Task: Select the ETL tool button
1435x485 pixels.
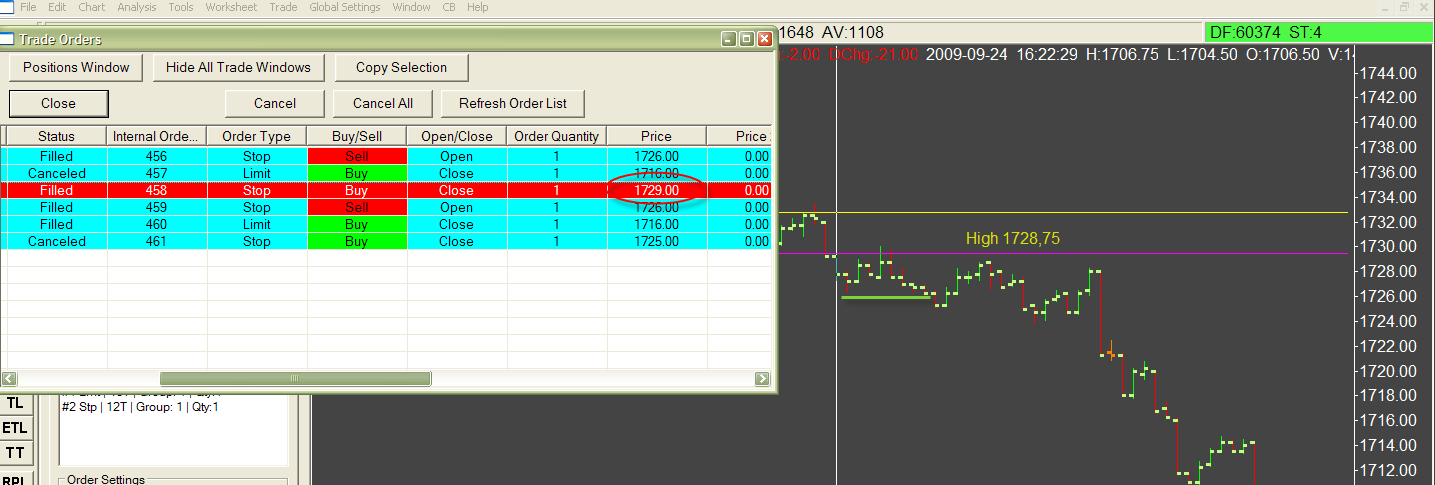Action: click(15, 428)
